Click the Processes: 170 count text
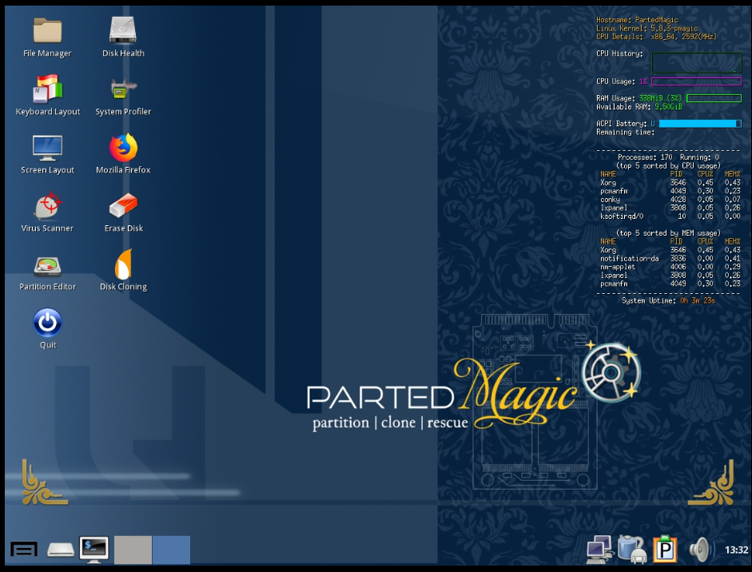 (645, 157)
